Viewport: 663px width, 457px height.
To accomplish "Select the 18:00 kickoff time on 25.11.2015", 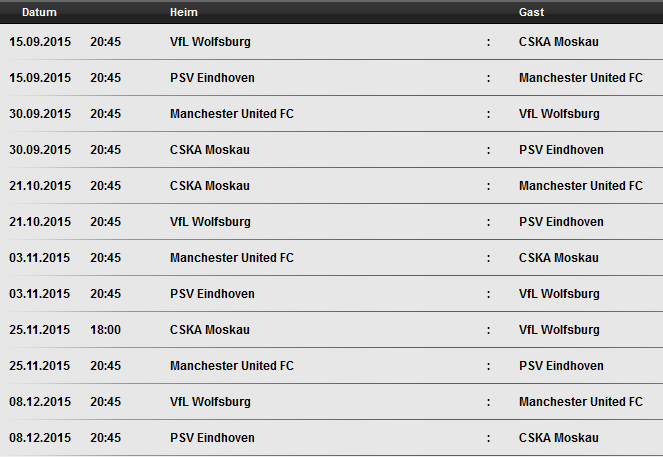I will tap(105, 329).
